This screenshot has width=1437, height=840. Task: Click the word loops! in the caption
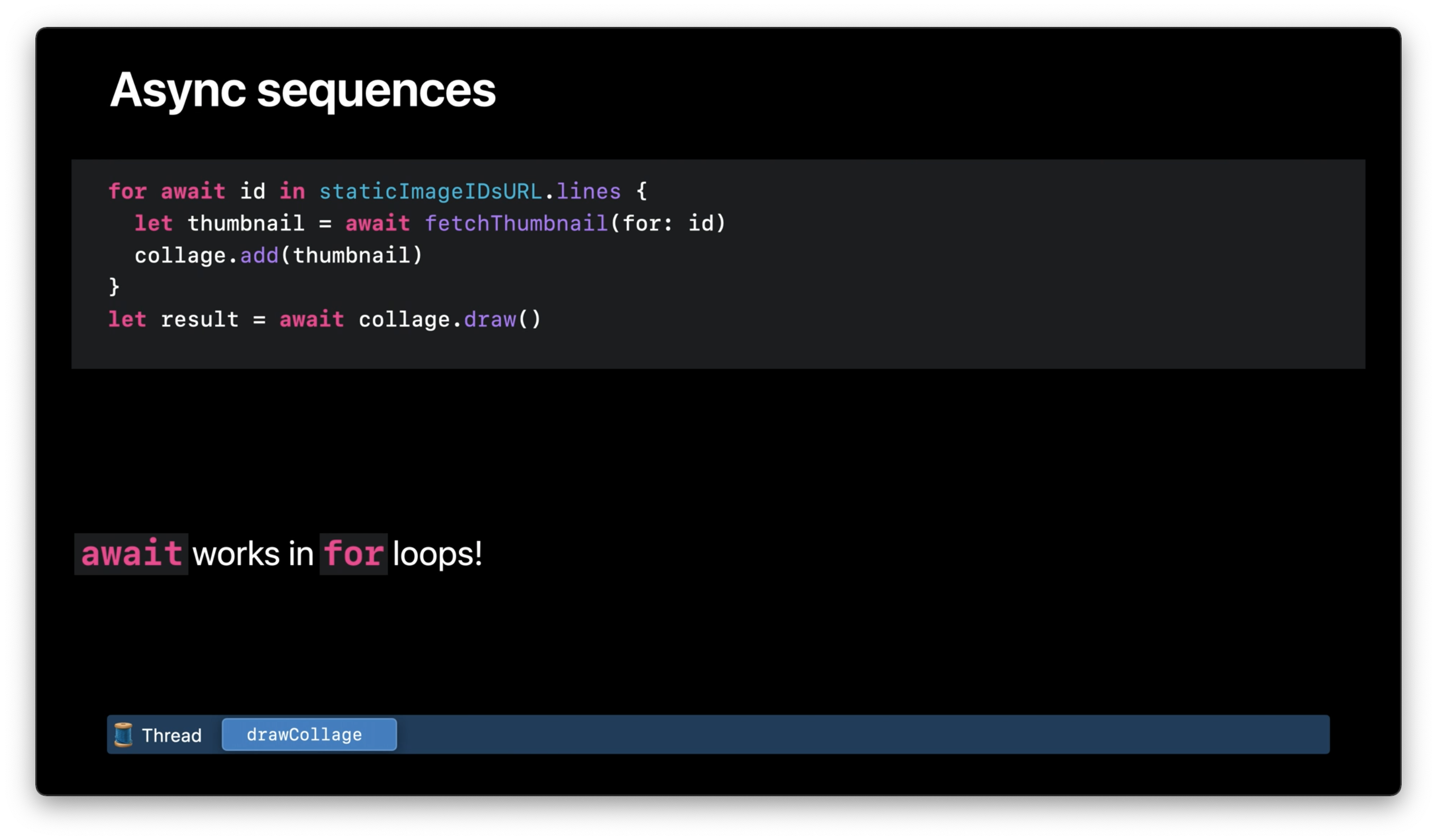(437, 554)
